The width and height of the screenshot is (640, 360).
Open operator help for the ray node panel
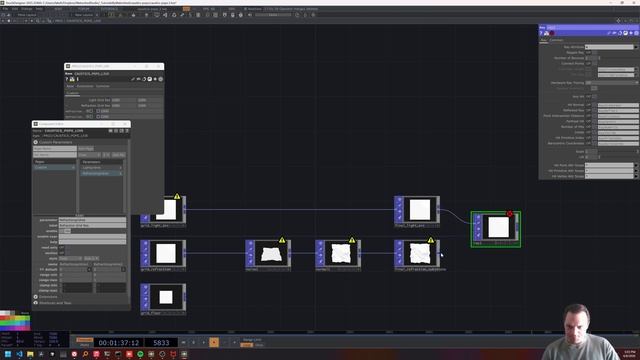[x=541, y=33]
